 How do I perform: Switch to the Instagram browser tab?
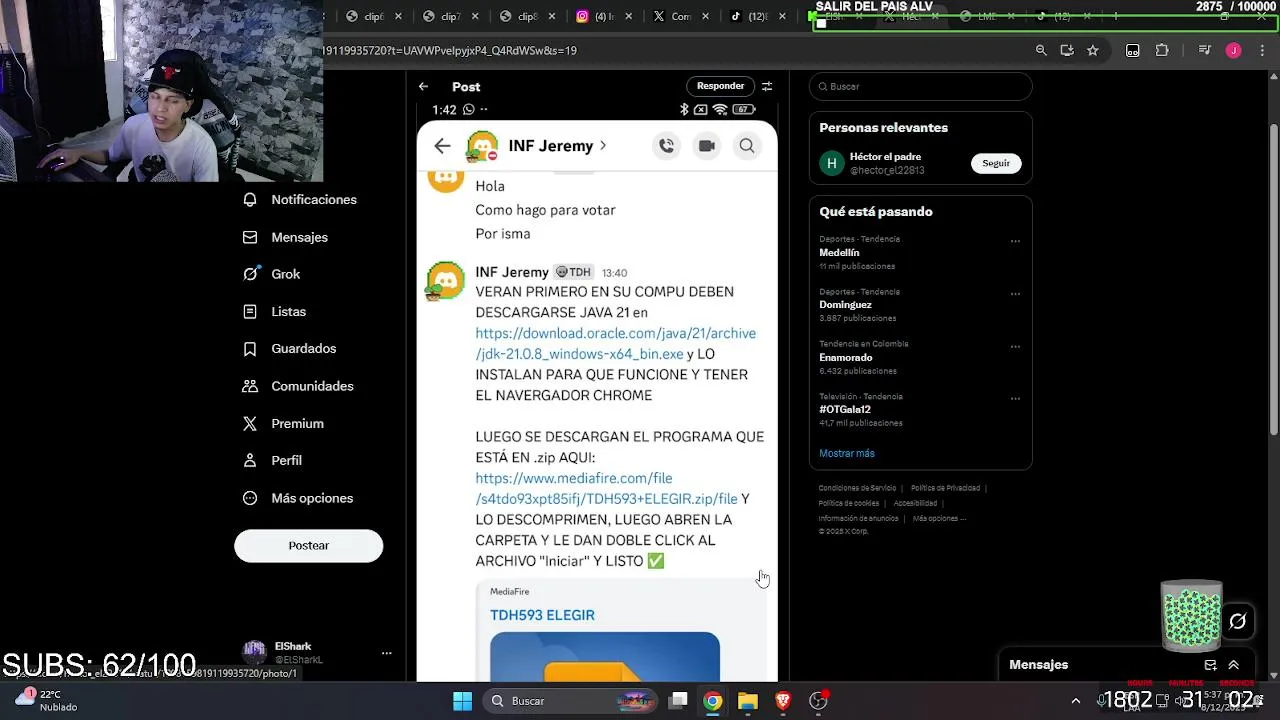[x=602, y=16]
